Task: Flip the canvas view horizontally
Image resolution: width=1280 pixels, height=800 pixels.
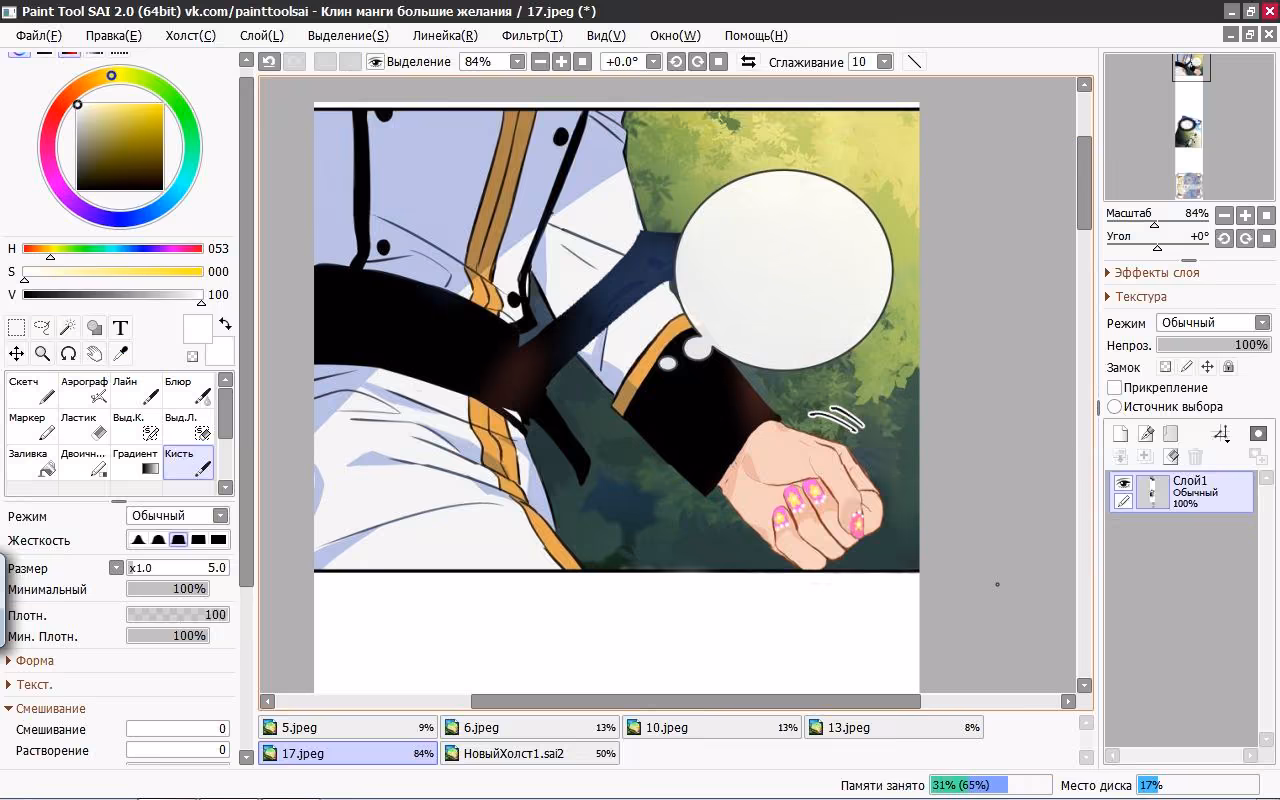Action: (748, 62)
